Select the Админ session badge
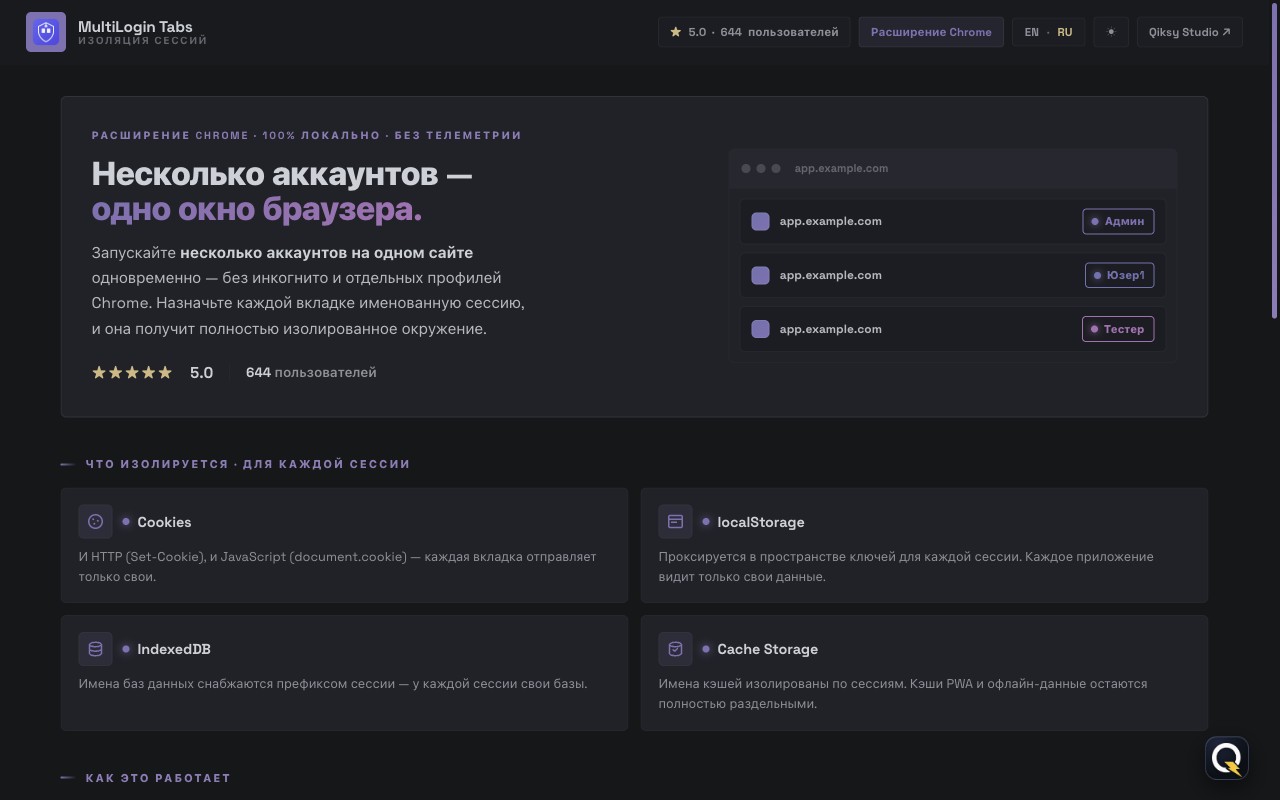 [1118, 221]
